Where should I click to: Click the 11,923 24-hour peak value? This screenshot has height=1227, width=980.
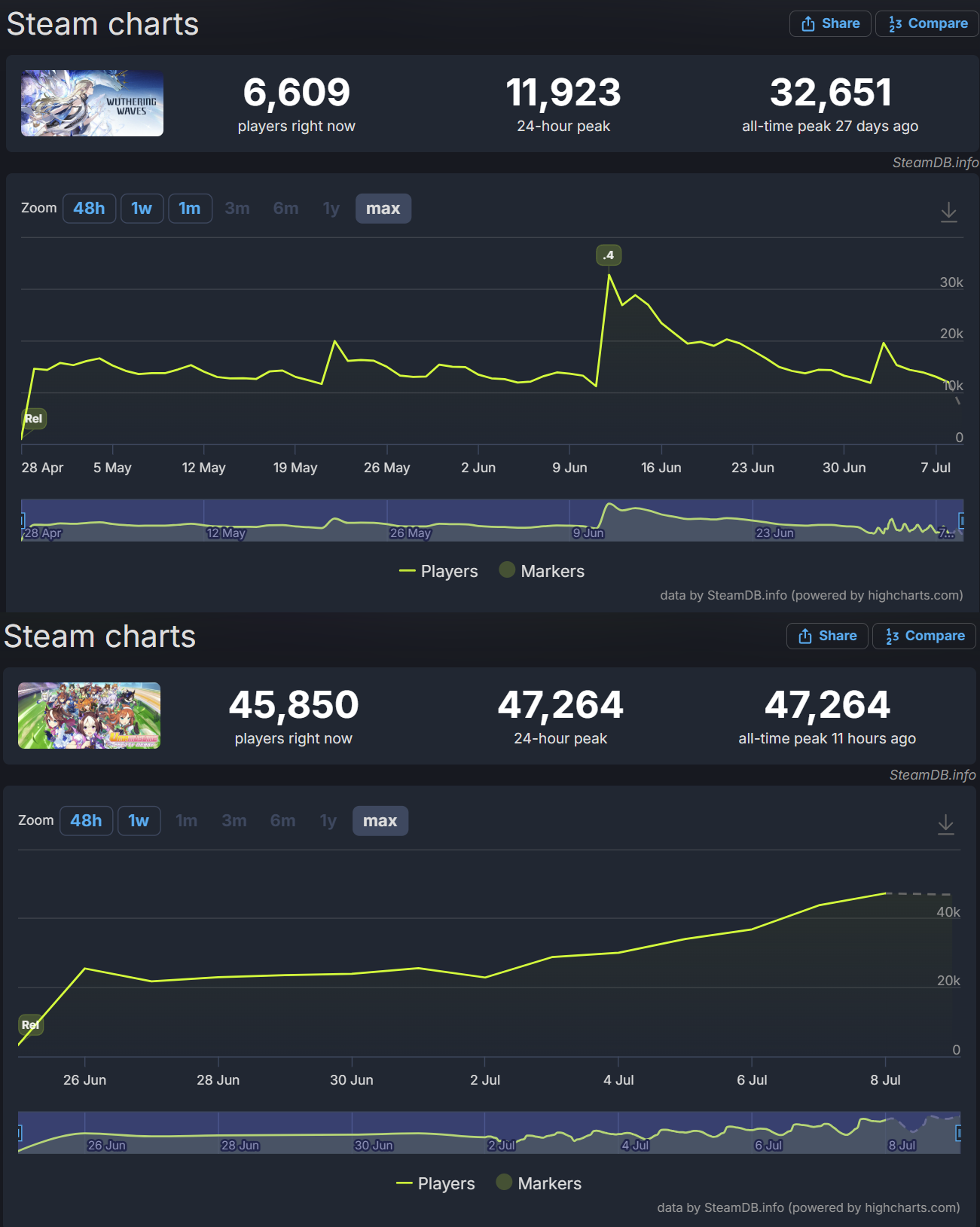point(563,93)
